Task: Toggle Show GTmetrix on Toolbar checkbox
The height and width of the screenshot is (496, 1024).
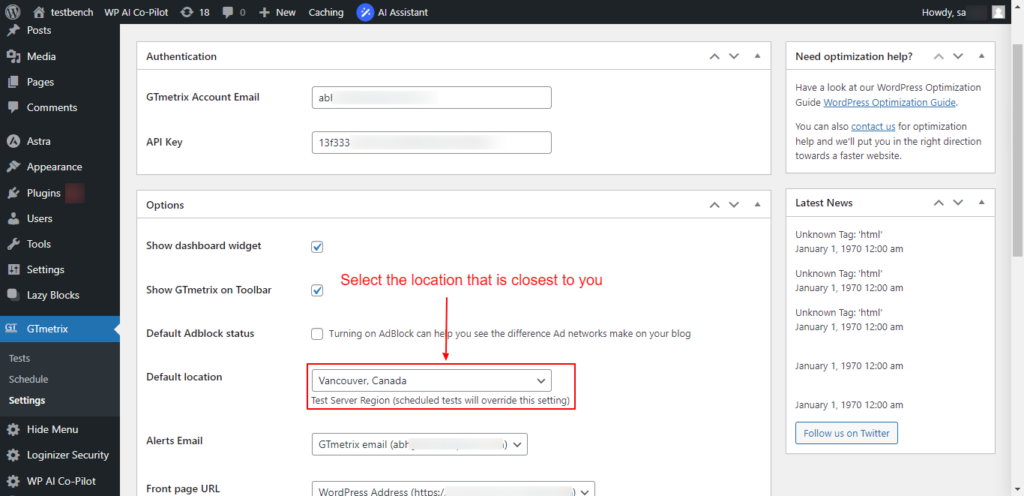Action: pyautogui.click(x=317, y=290)
